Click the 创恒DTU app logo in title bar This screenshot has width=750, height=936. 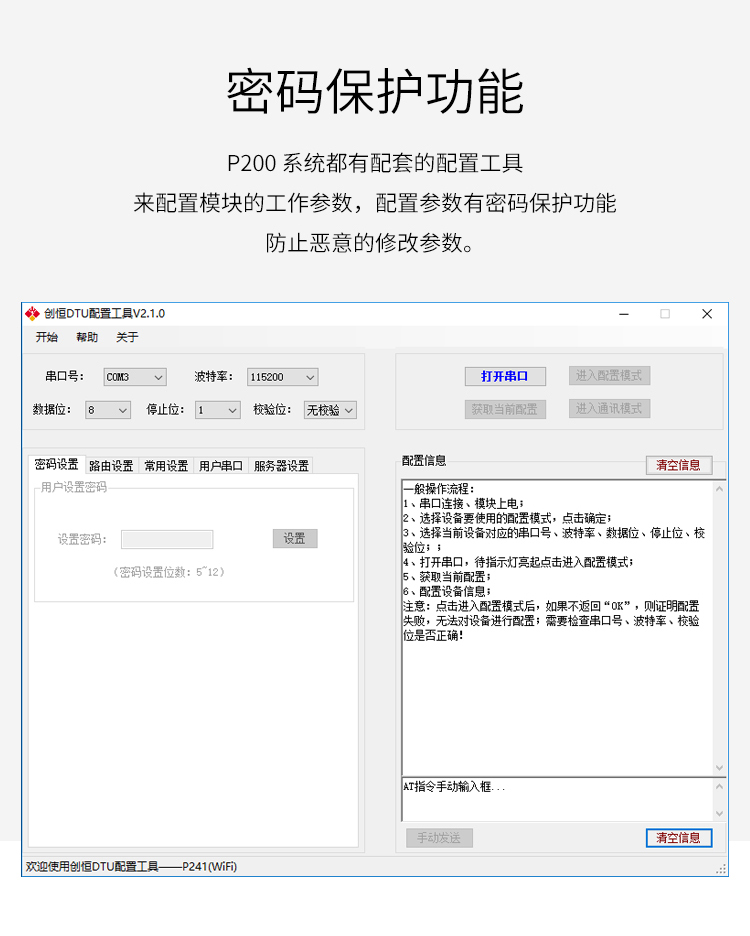(x=32, y=313)
